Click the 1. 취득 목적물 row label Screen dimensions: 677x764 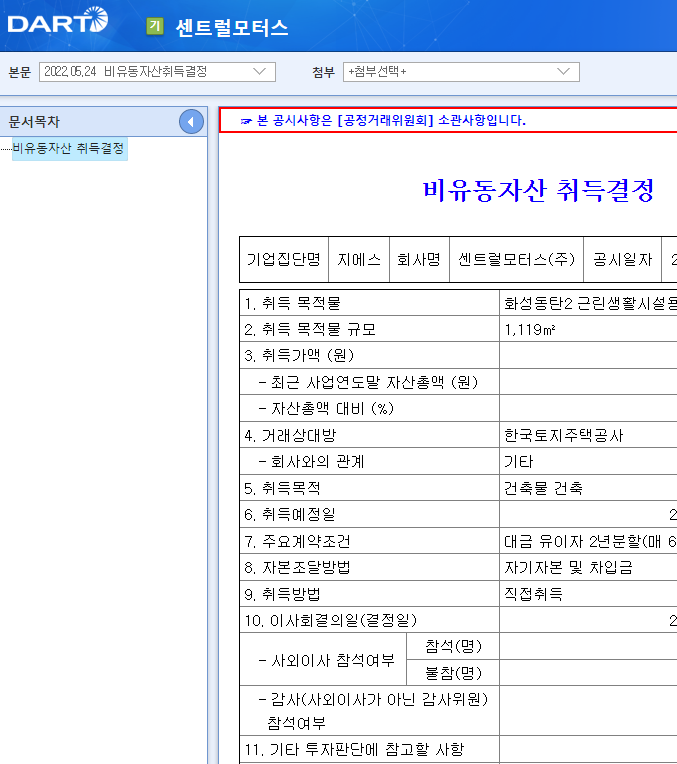click(292, 304)
